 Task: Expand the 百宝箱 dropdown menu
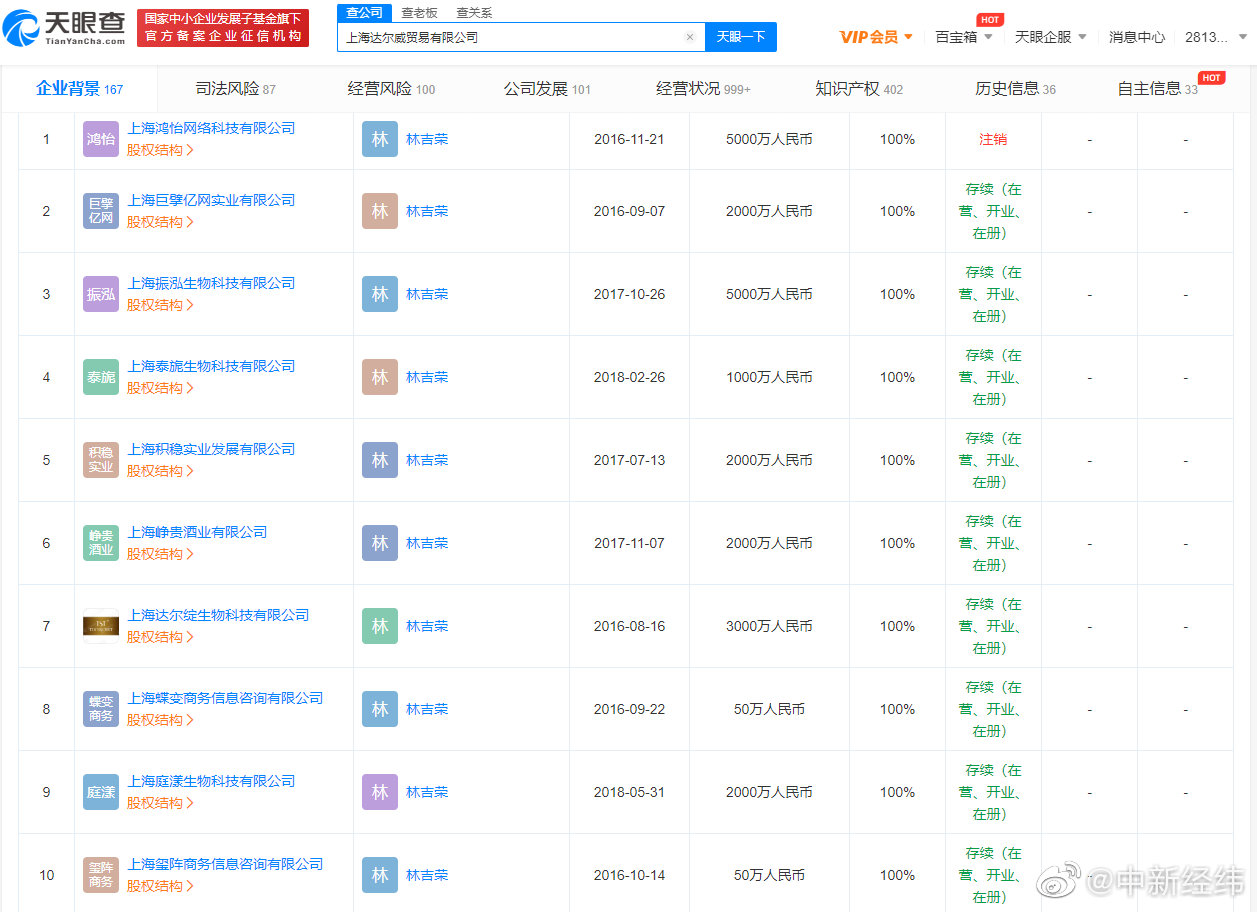pos(957,36)
